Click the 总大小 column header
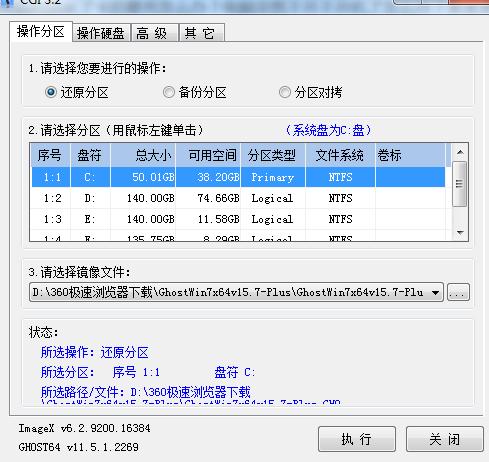 pos(143,155)
